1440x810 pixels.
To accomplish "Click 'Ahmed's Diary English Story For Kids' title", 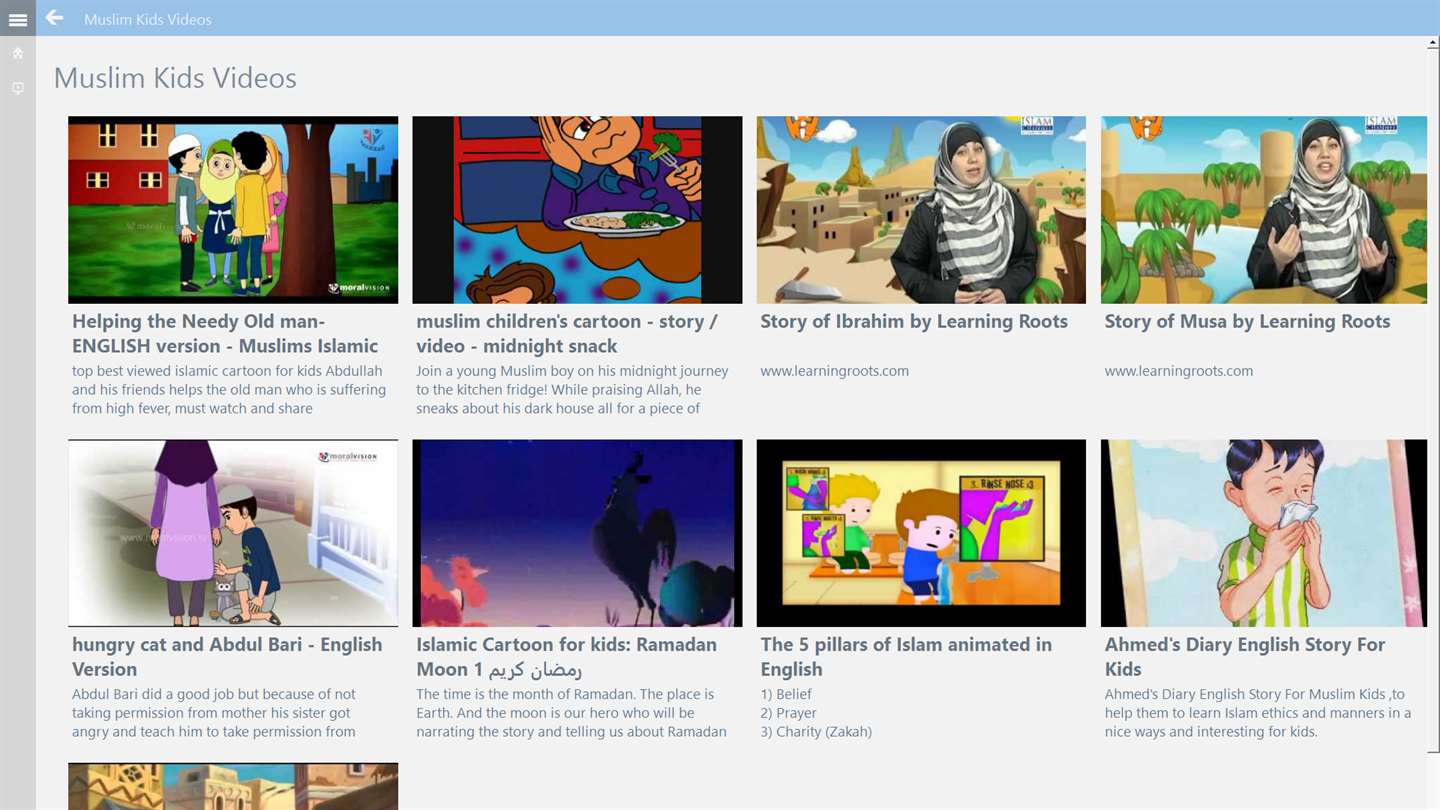I will click(1245, 657).
